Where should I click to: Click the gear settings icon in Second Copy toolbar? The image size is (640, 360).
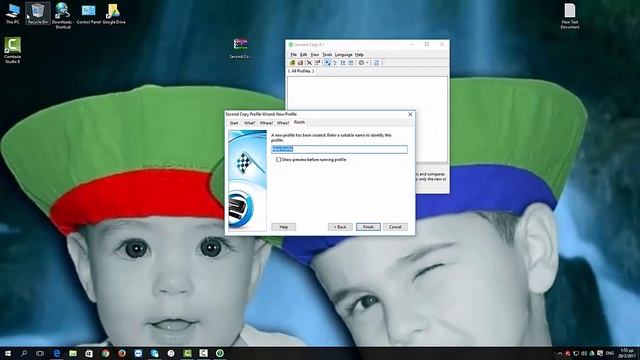[361, 63]
